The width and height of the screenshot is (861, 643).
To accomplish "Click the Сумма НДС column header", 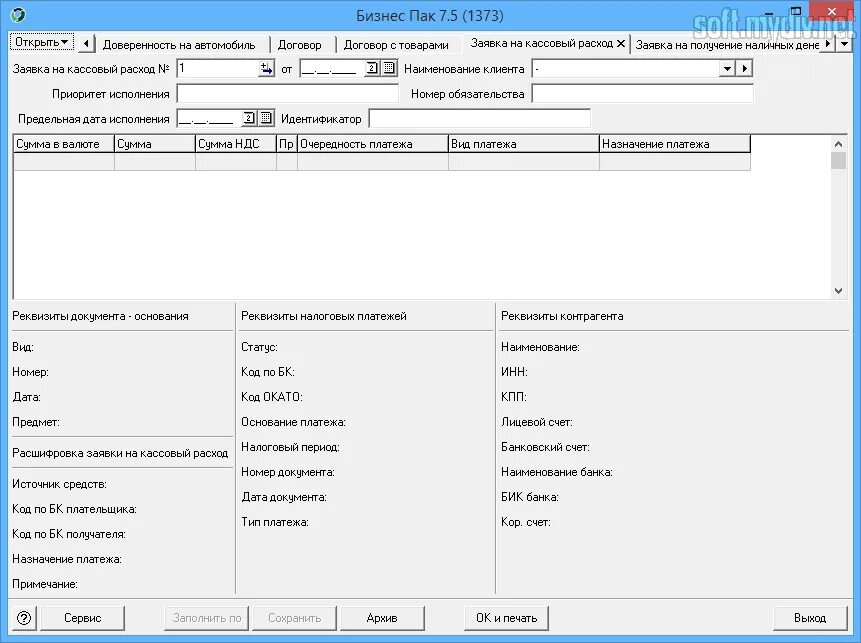I will 236,144.
